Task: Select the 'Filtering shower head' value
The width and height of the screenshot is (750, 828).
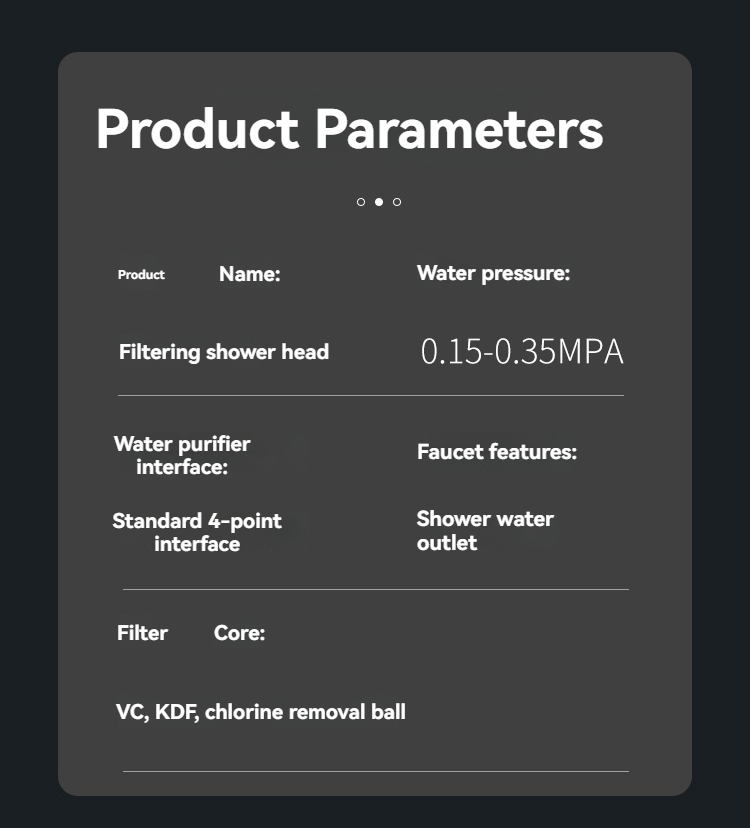Action: pos(224,352)
